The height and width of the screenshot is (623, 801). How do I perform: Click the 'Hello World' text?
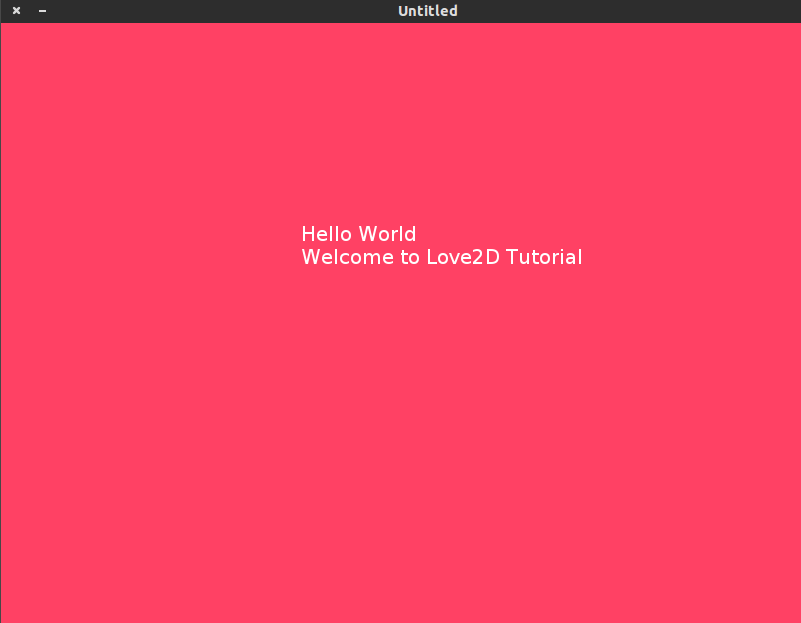pos(359,234)
